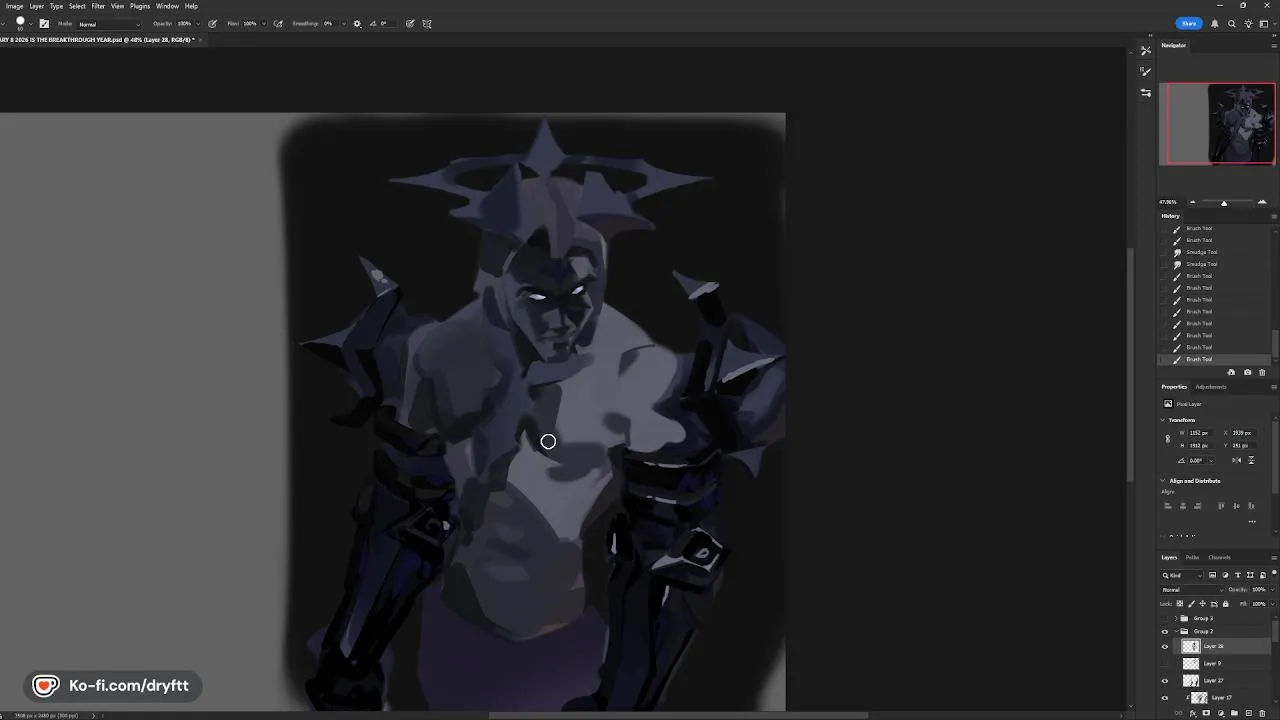Viewport: 1280px width, 720px height.
Task: Open the History panel menu
Action: (1273, 216)
